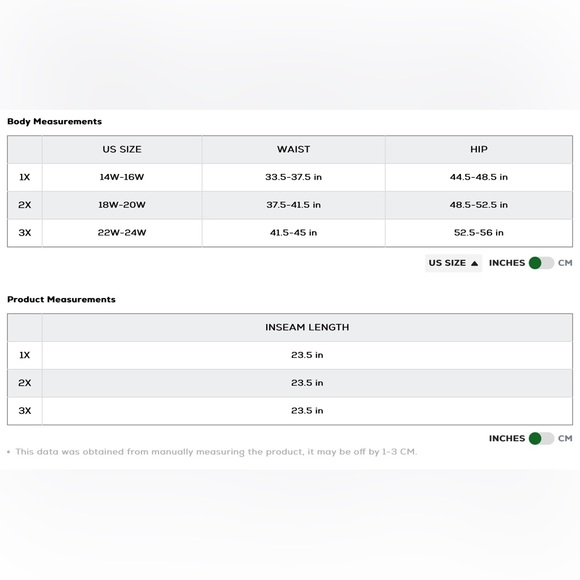The width and height of the screenshot is (580, 580).
Task: Toggle Product Measurements inches/CM switch
Action: click(541, 438)
